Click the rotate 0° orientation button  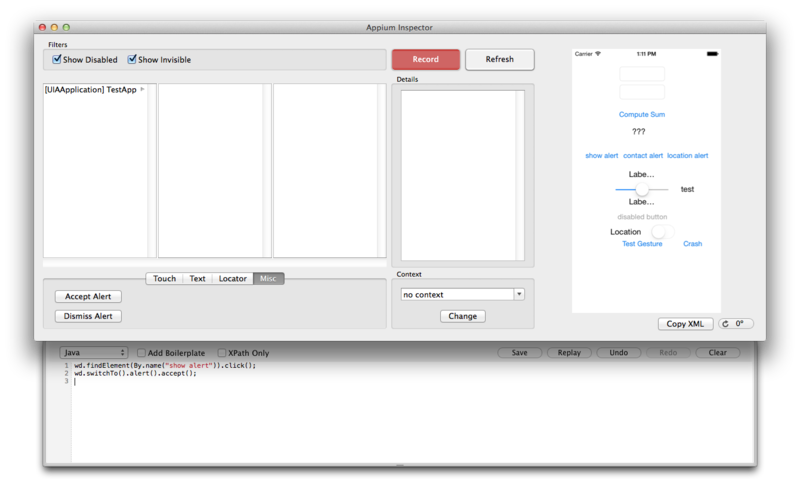736,324
